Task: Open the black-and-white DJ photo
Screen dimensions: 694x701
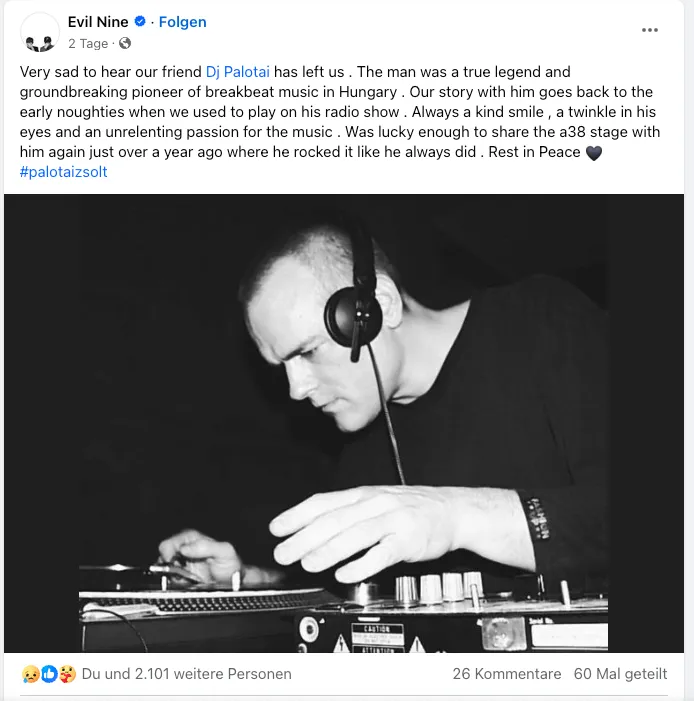Action: 344,423
